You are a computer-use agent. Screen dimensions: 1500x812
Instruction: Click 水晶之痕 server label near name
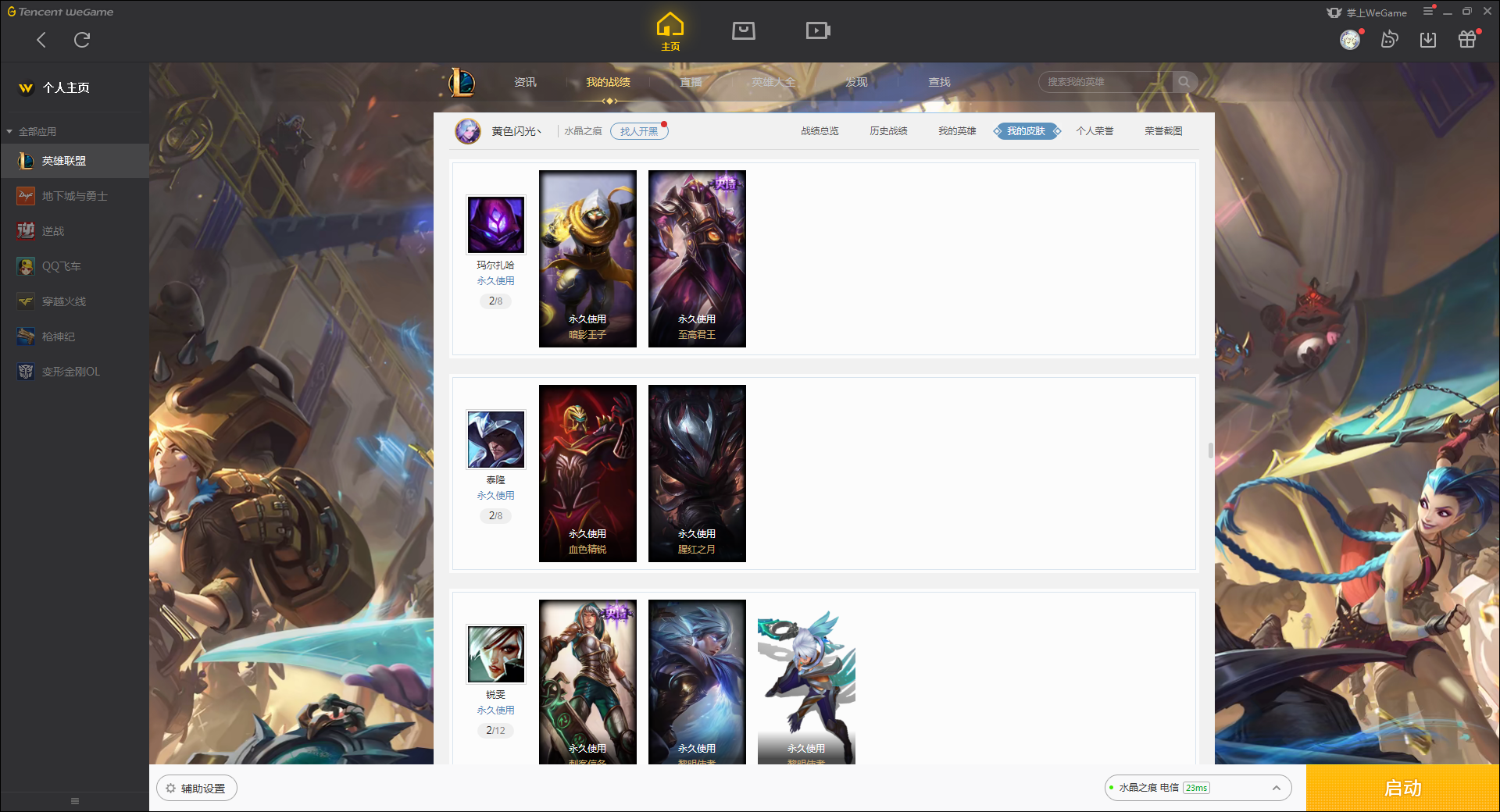tap(583, 131)
